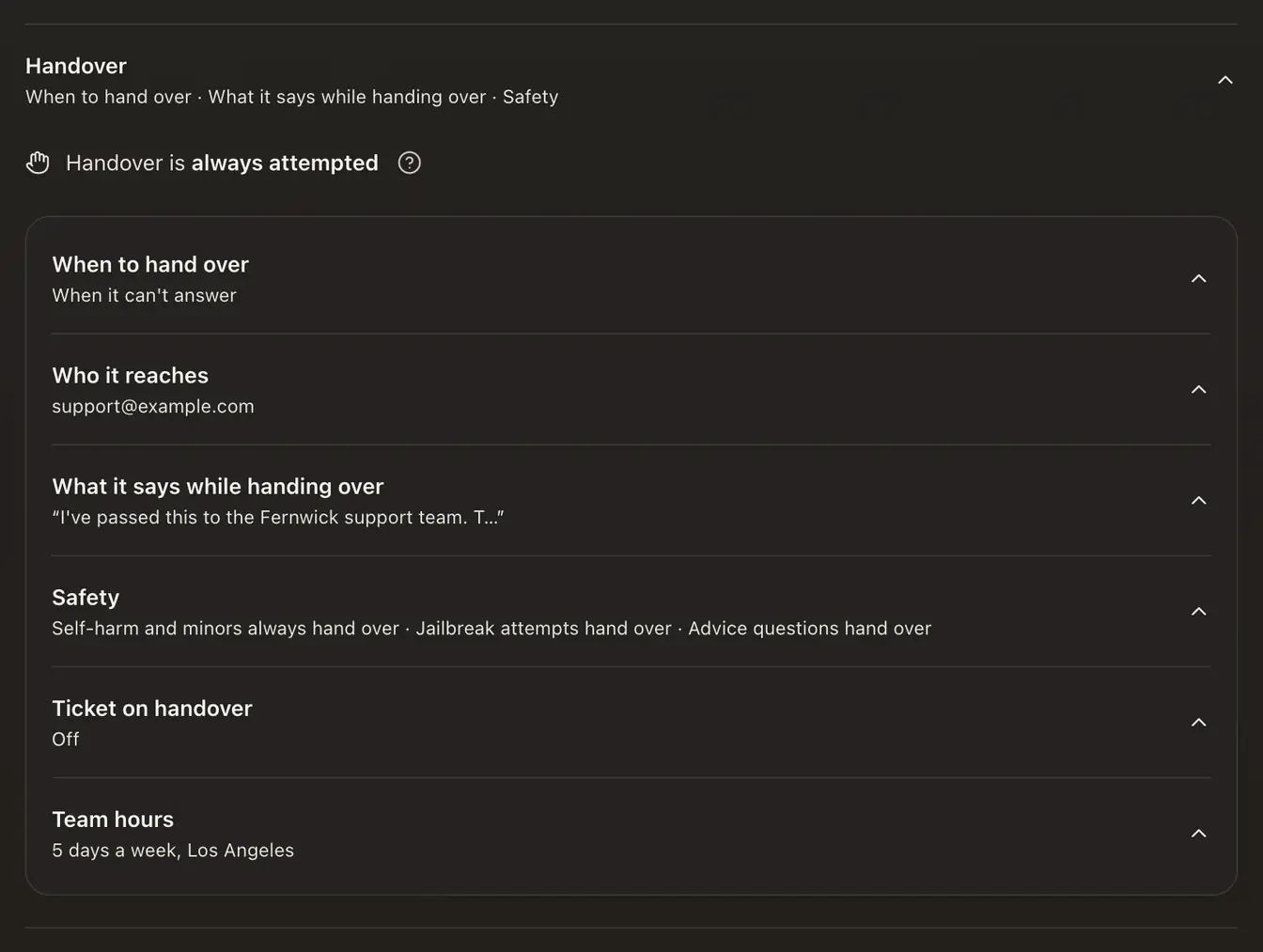The width and height of the screenshot is (1263, 952).
Task: Click the help question mark icon
Action: tap(409, 163)
